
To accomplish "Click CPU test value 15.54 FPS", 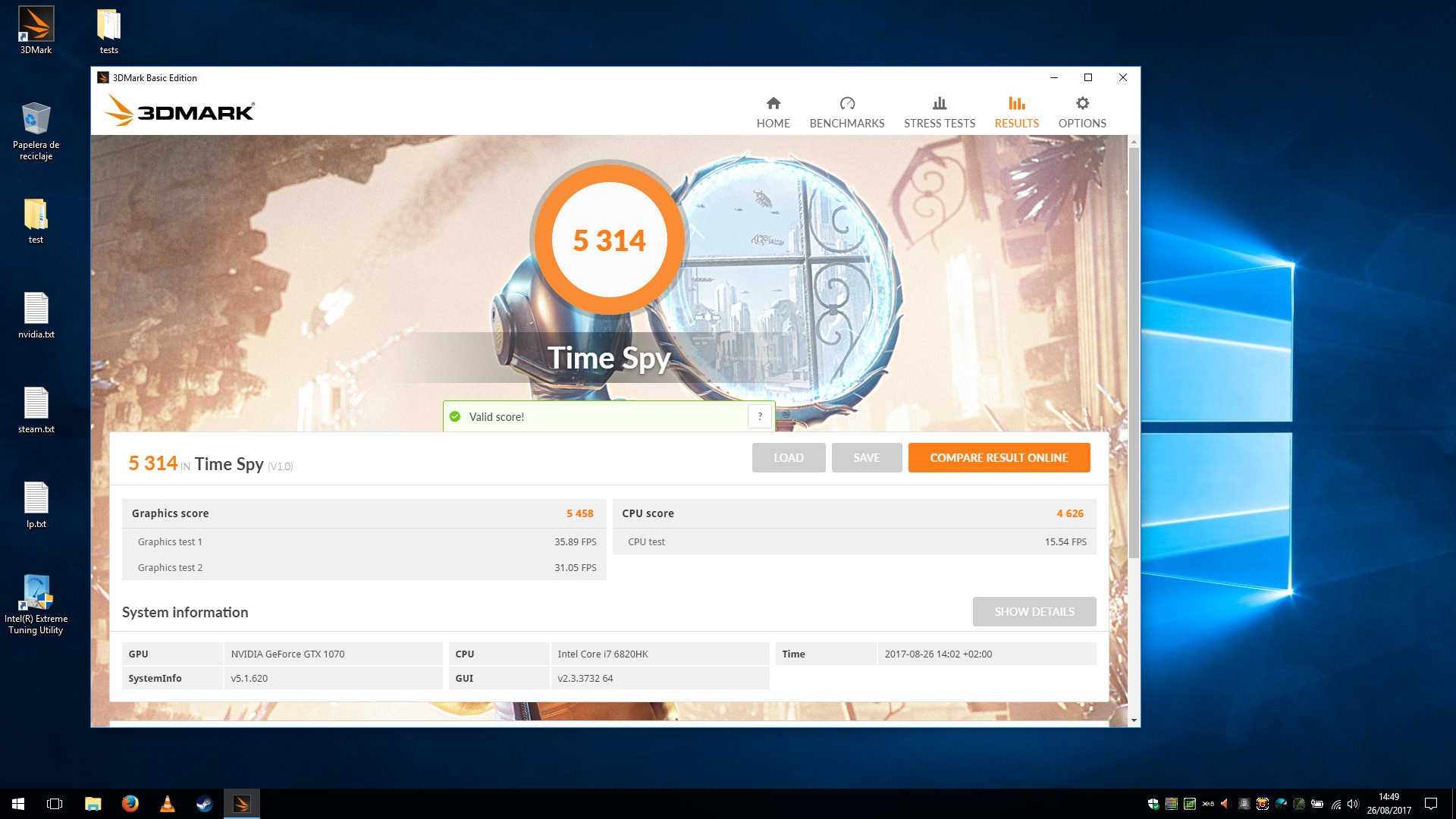I will tap(1065, 541).
